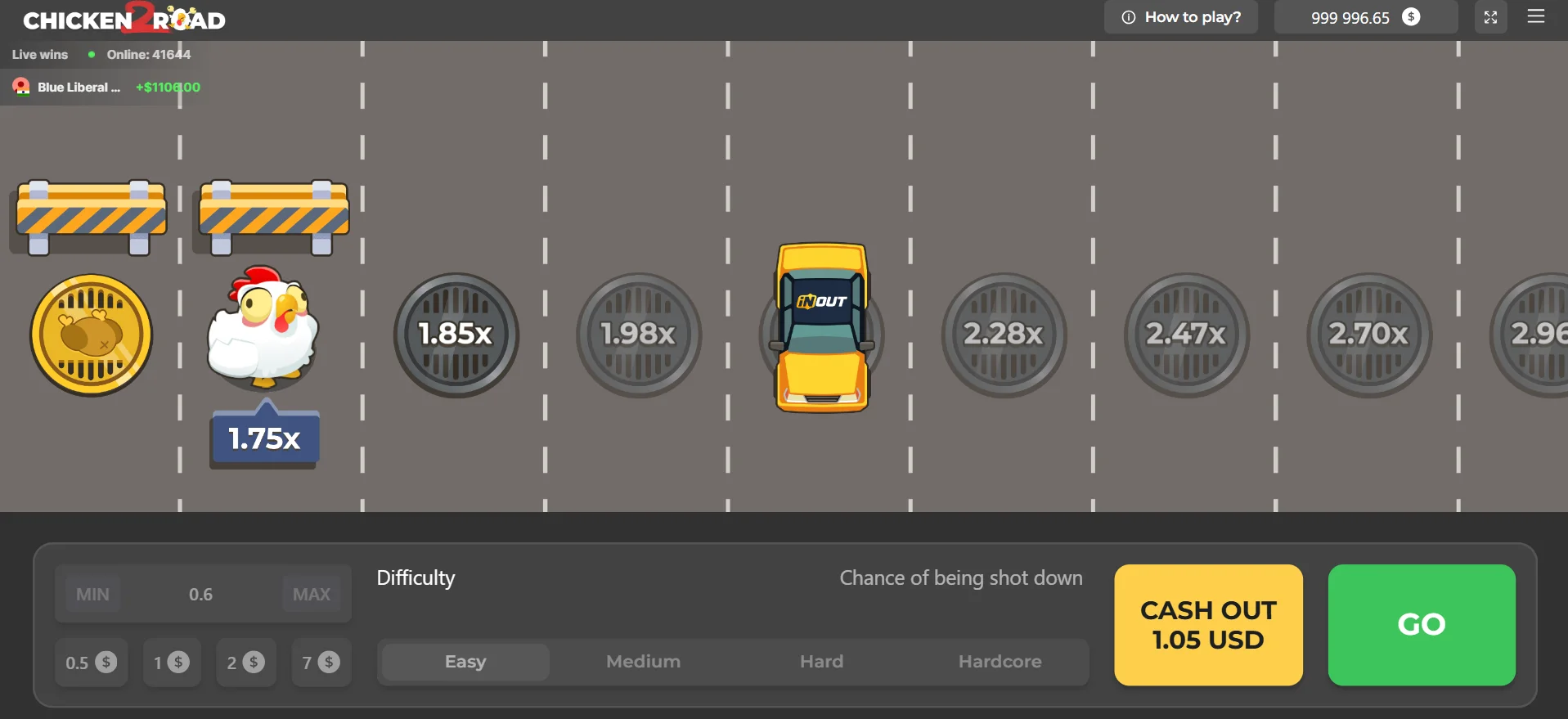This screenshot has width=1568, height=719.
Task: Click the 1.75x current multiplier badge
Action: coord(264,437)
